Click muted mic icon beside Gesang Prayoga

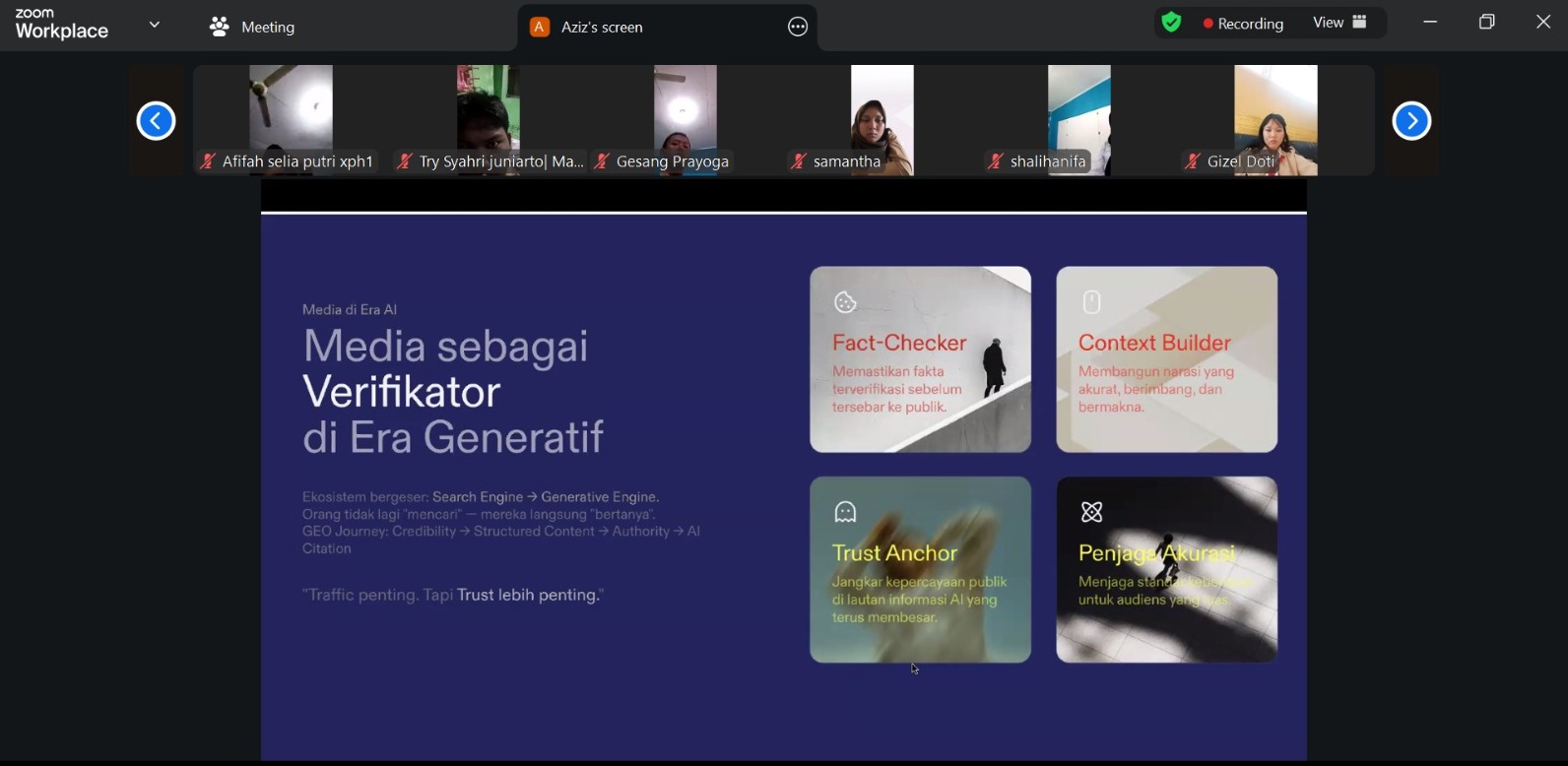pyautogui.click(x=601, y=161)
